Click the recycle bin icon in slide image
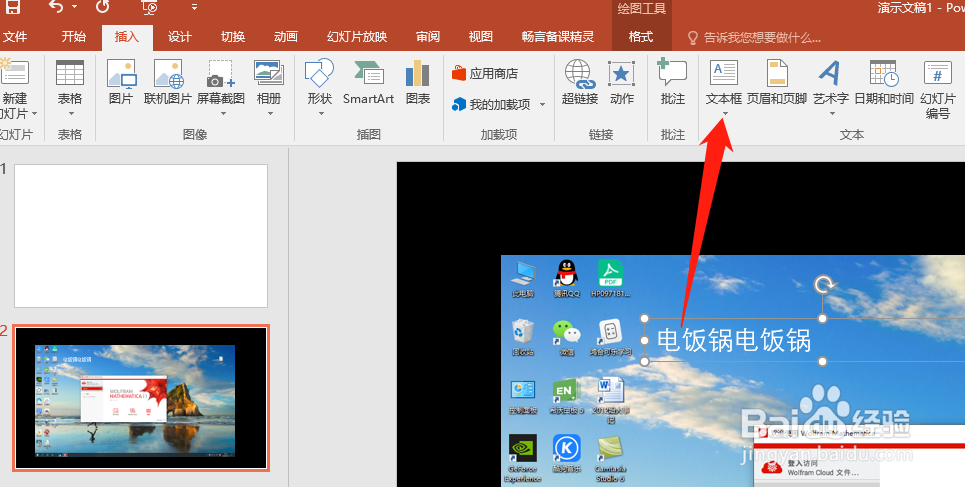Image resolution: width=965 pixels, height=487 pixels. pyautogui.click(x=523, y=332)
